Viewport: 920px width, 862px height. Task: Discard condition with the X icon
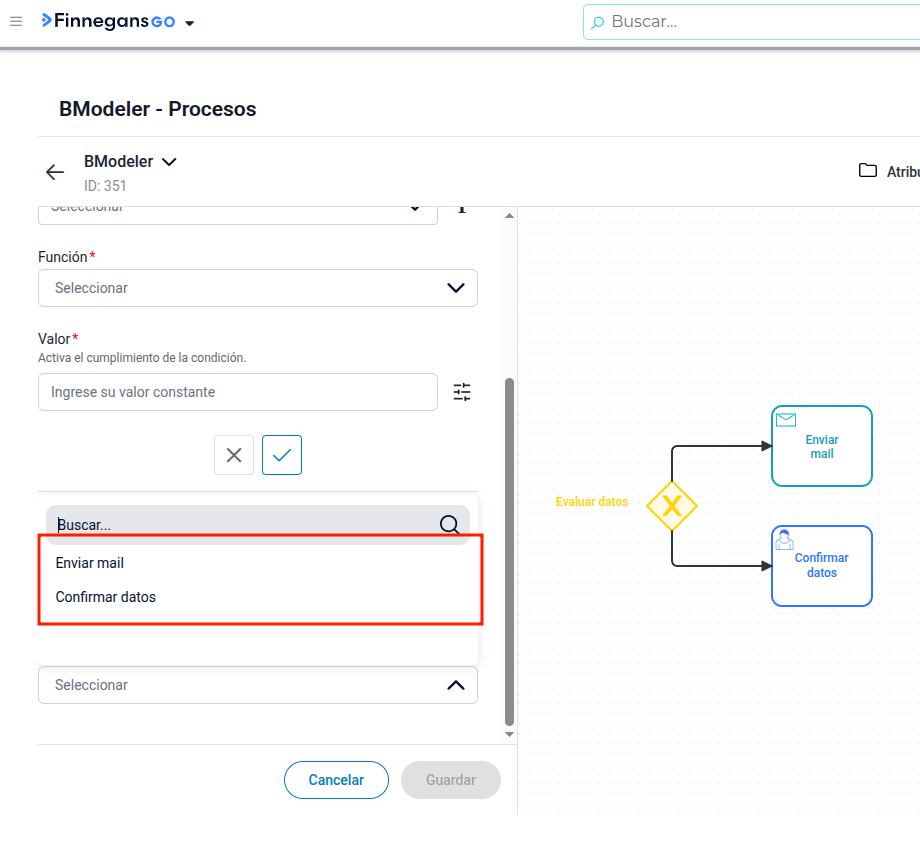[234, 455]
